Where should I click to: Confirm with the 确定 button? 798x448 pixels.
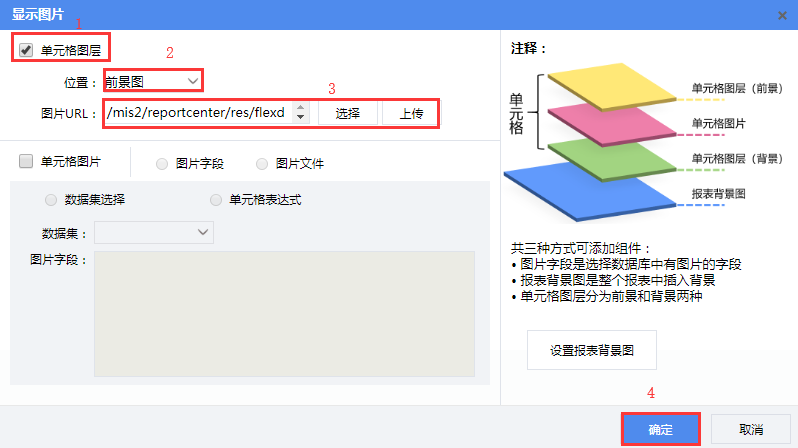tap(660, 428)
